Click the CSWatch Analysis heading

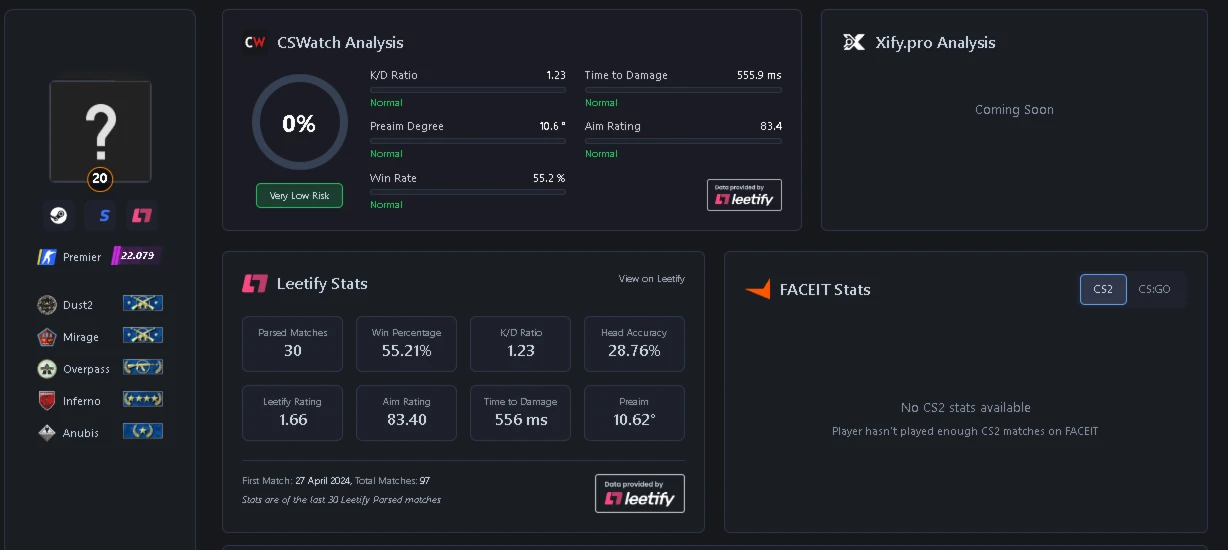340,43
